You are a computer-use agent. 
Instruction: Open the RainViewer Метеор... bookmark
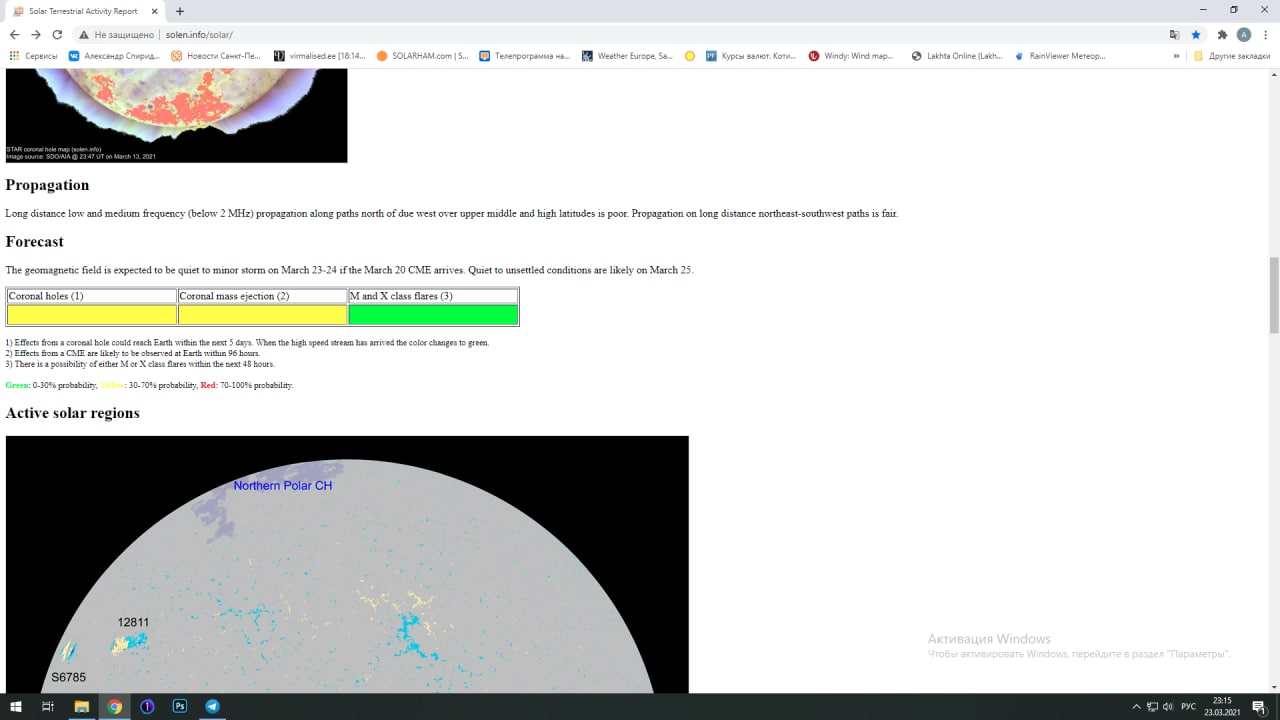coord(1060,56)
